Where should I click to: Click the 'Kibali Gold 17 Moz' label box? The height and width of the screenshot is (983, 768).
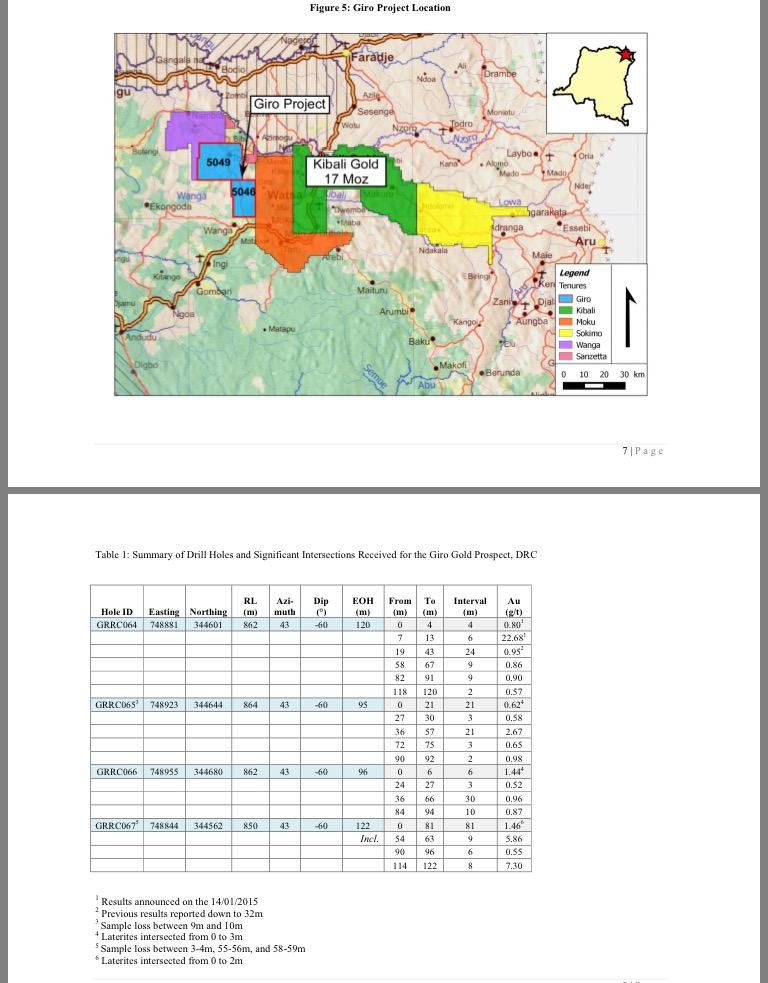coord(346,171)
